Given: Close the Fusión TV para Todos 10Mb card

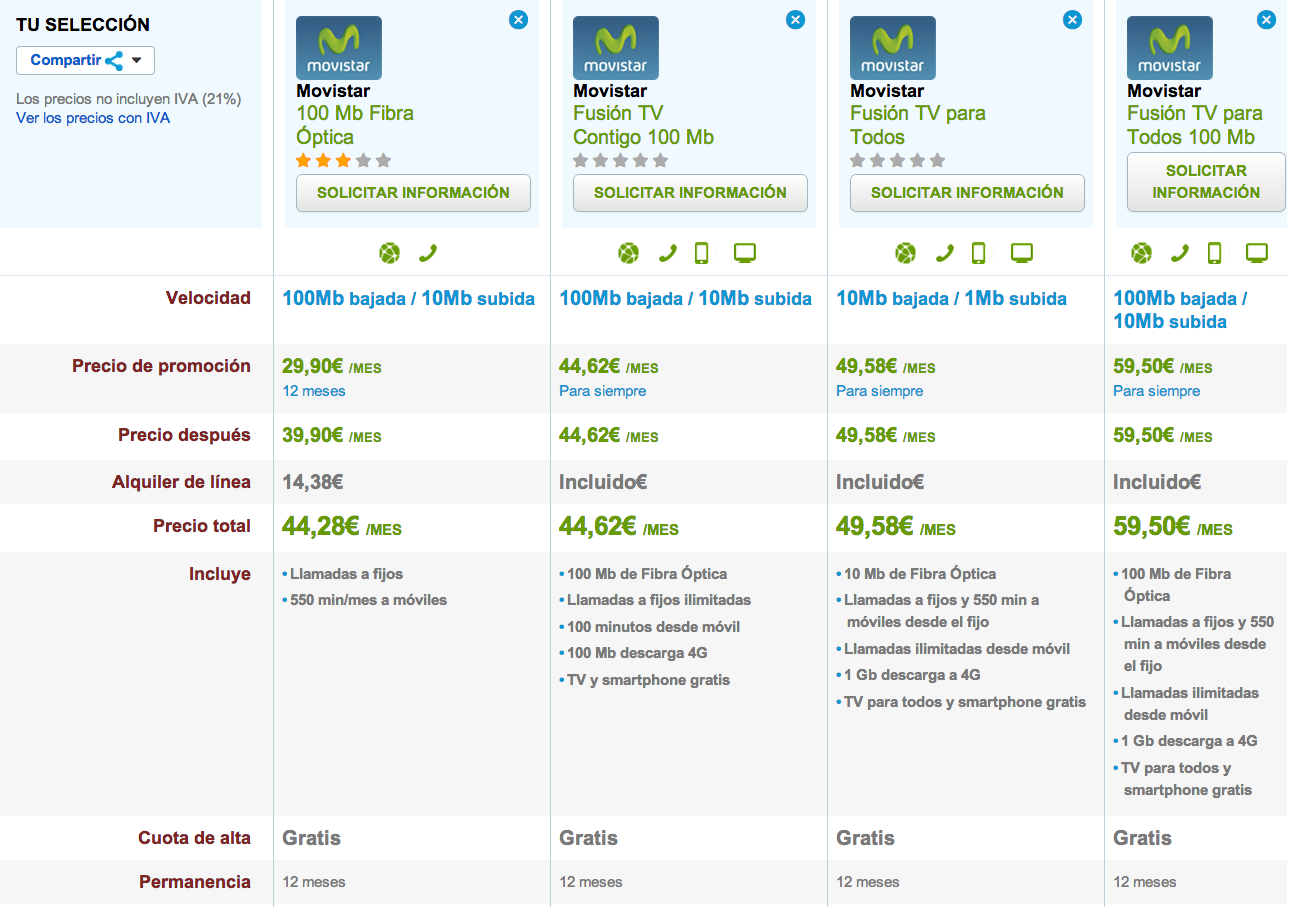Looking at the screenshot, I should [x=1072, y=19].
